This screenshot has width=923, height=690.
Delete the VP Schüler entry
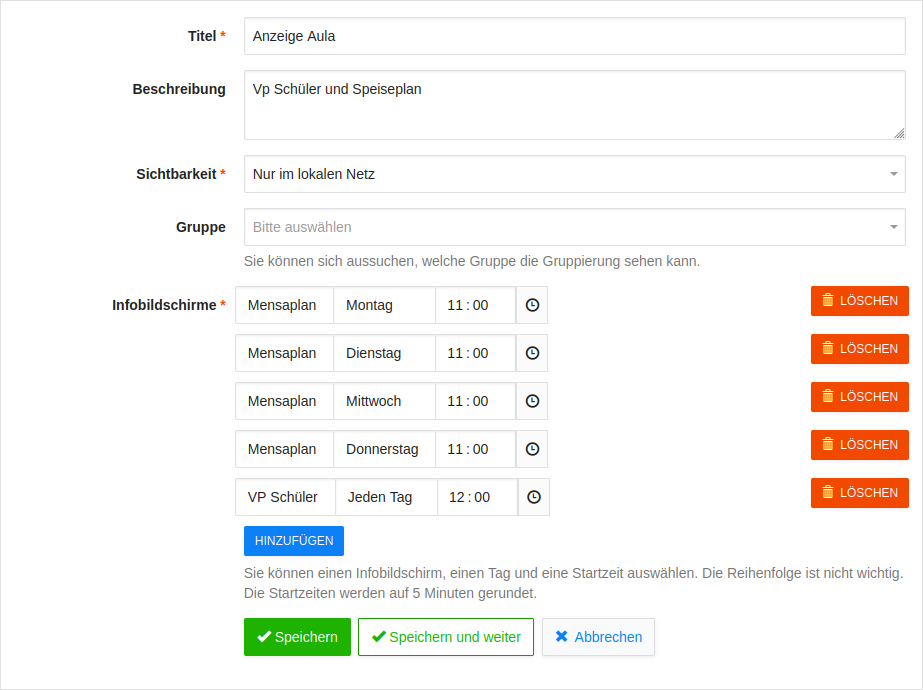tap(859, 493)
